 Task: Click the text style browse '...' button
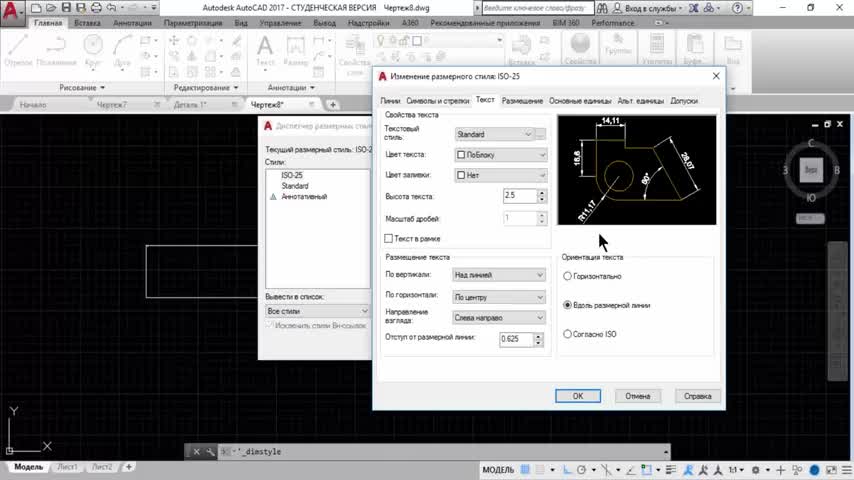[x=541, y=134]
